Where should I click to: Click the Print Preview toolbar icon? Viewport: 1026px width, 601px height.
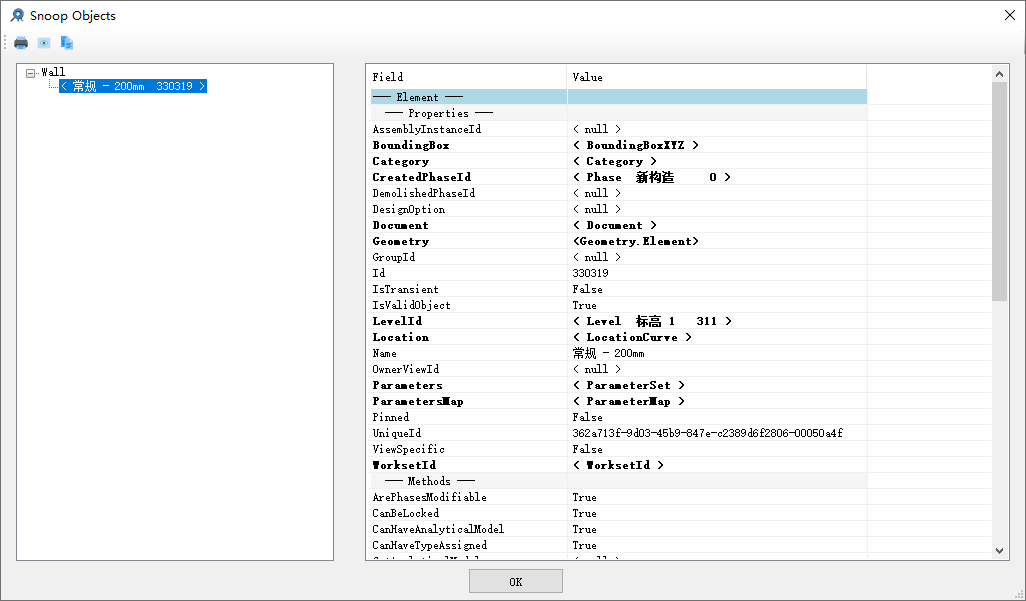(44, 43)
